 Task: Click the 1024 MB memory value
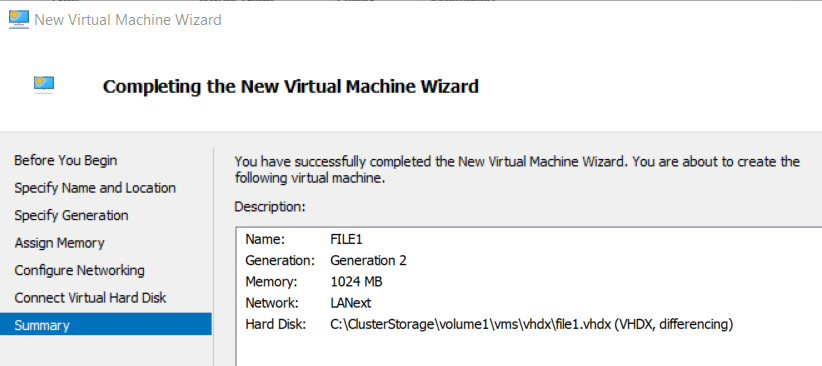point(356,282)
